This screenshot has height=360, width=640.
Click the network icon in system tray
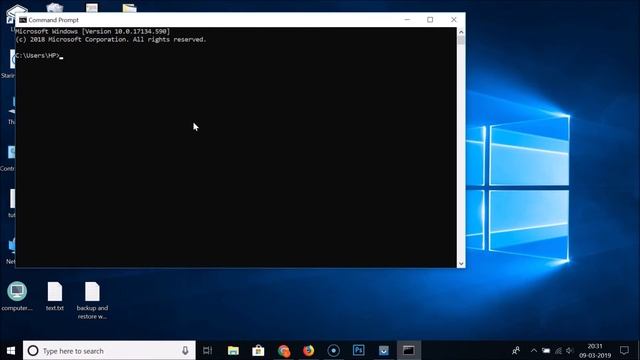click(558, 351)
